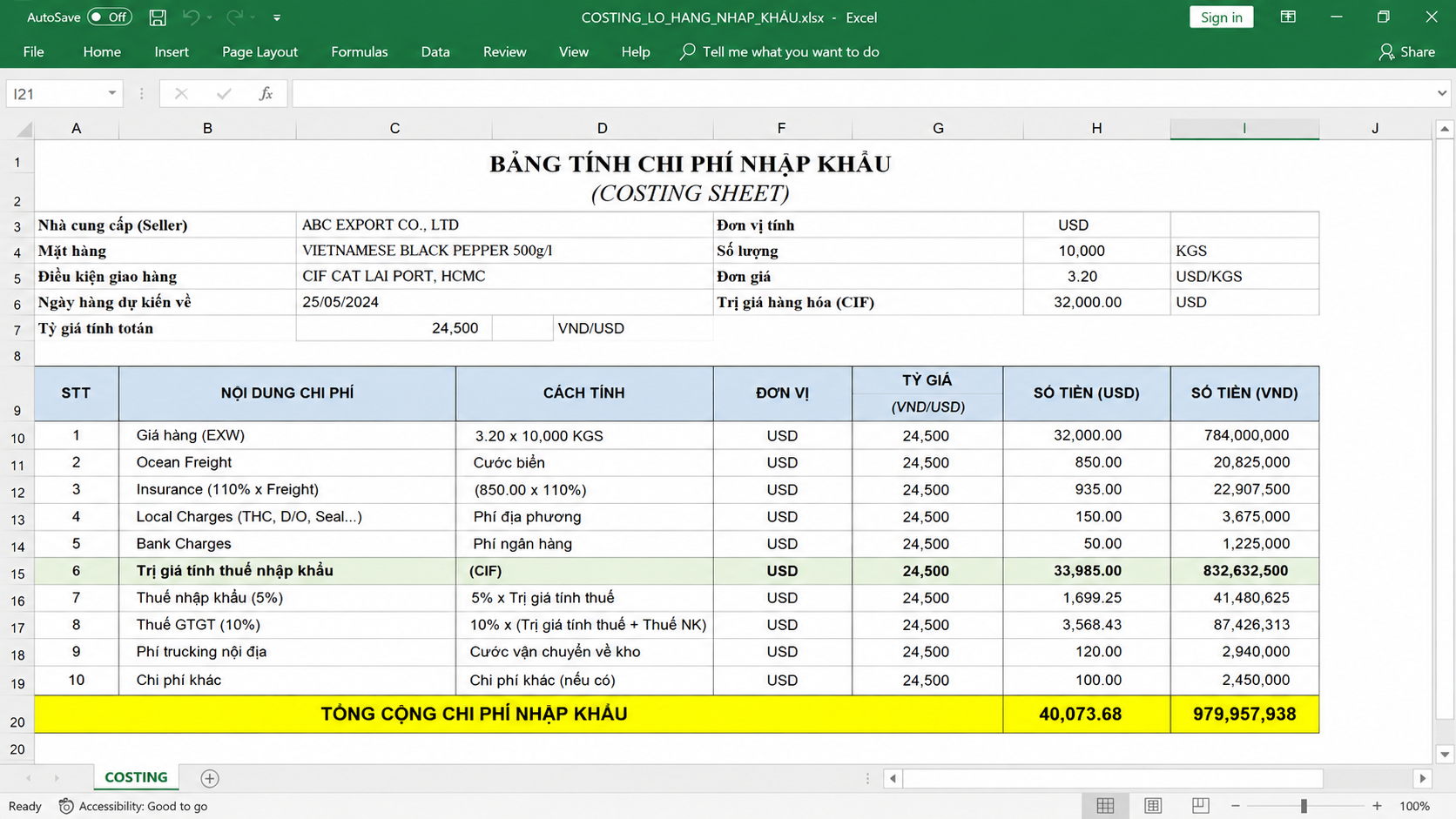Click the Select All corner triangle
This screenshot has width=1456, height=819.
pos(24,129)
